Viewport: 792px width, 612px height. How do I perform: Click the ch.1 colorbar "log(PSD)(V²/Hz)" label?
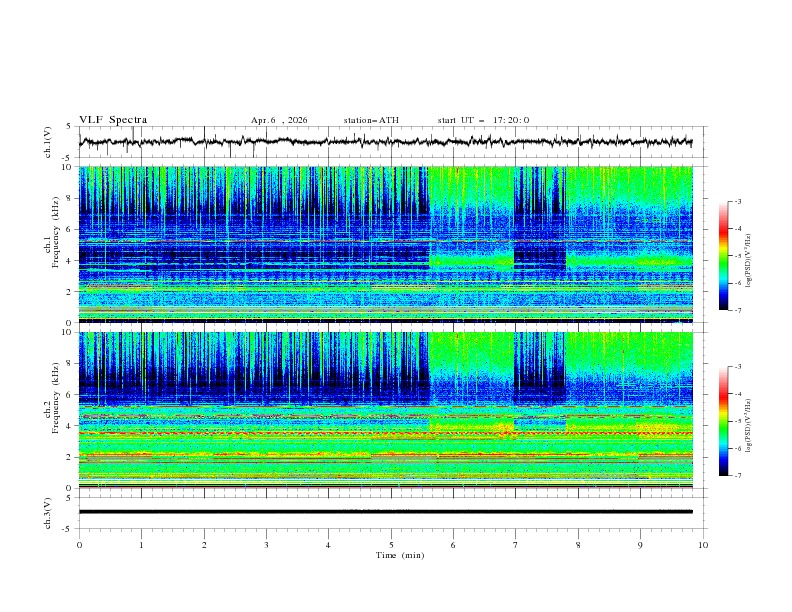749,261
